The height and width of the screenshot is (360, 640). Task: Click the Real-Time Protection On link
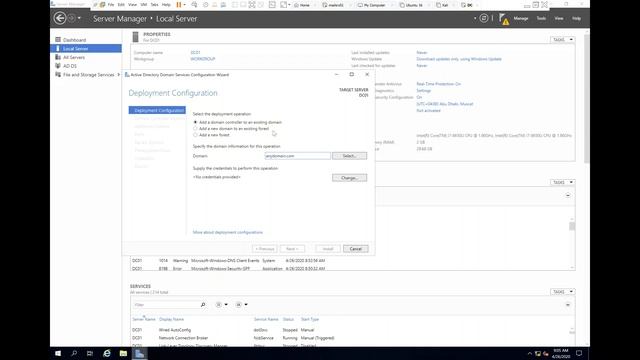pyautogui.click(x=439, y=84)
